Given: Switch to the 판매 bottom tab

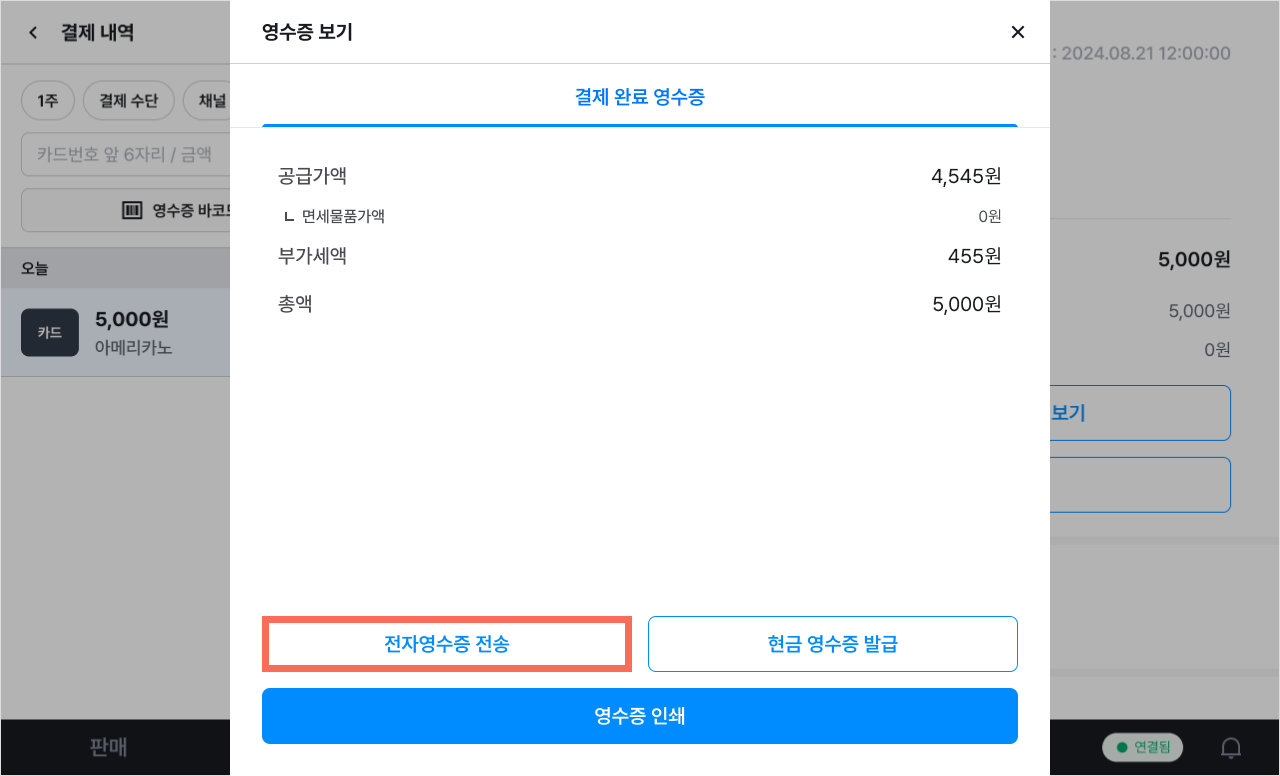Looking at the screenshot, I should click(x=108, y=747).
